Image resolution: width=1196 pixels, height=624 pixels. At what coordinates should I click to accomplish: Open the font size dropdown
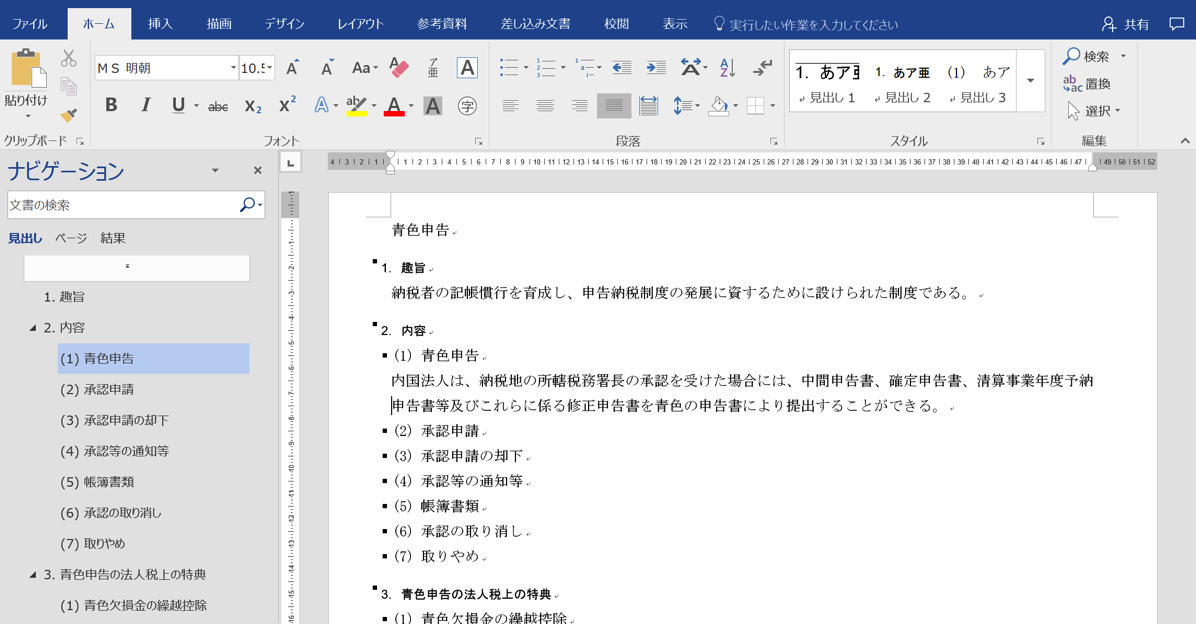coord(270,68)
